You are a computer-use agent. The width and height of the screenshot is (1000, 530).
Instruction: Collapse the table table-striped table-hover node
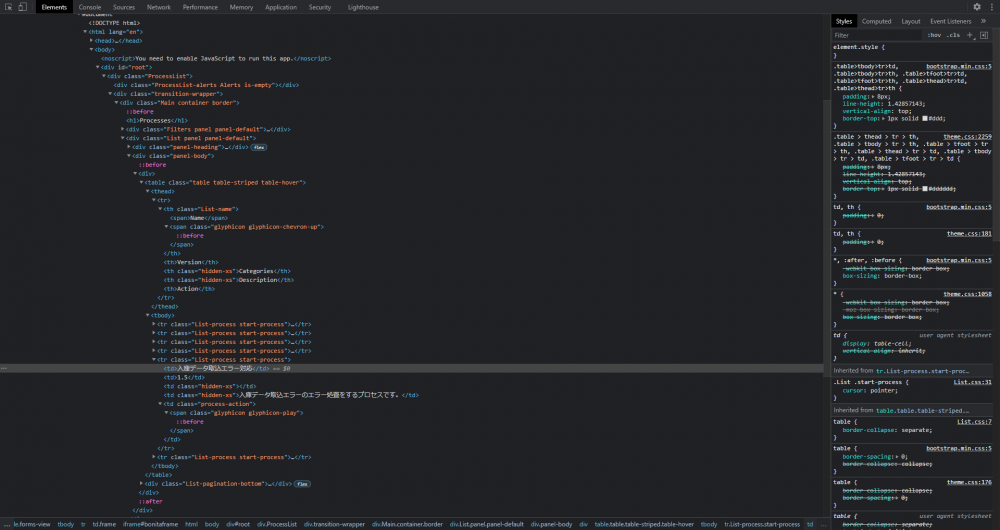142,182
